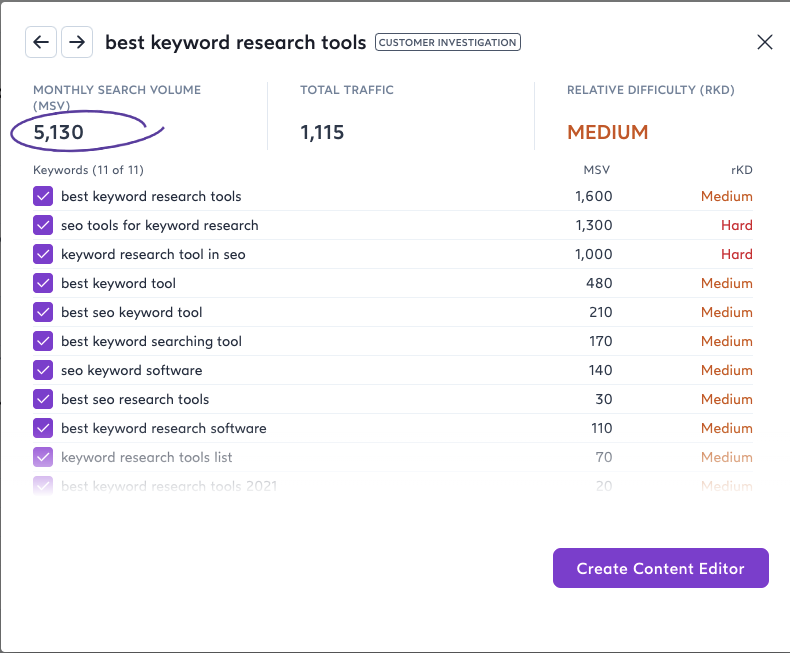Click Hard difficulty for 'keyword research tool in seo'
Image resolution: width=790 pixels, height=653 pixels.
click(737, 254)
